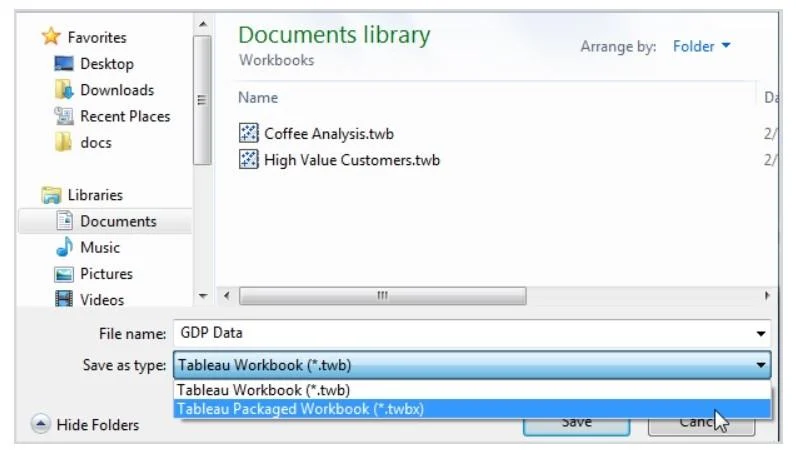Sort files by the Name column header

(x=258, y=97)
